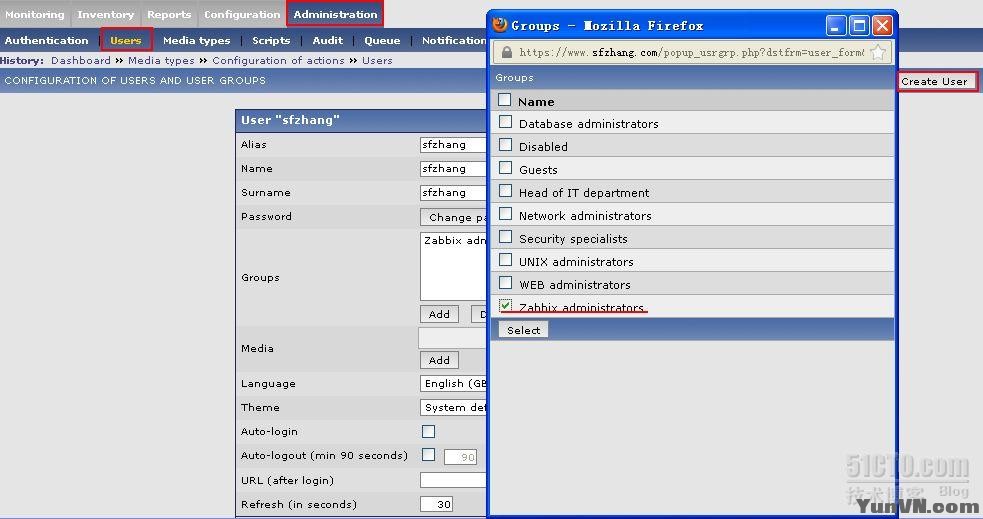Tick the select-all checkbox beside Name header
This screenshot has height=519, width=983.
[x=505, y=100]
